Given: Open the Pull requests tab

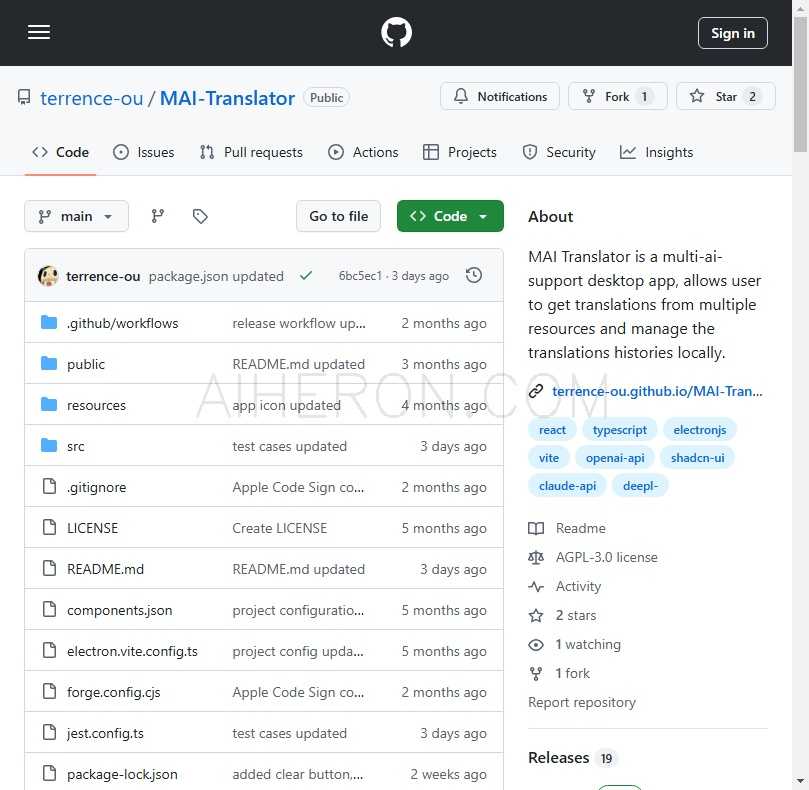Looking at the screenshot, I should (x=251, y=152).
